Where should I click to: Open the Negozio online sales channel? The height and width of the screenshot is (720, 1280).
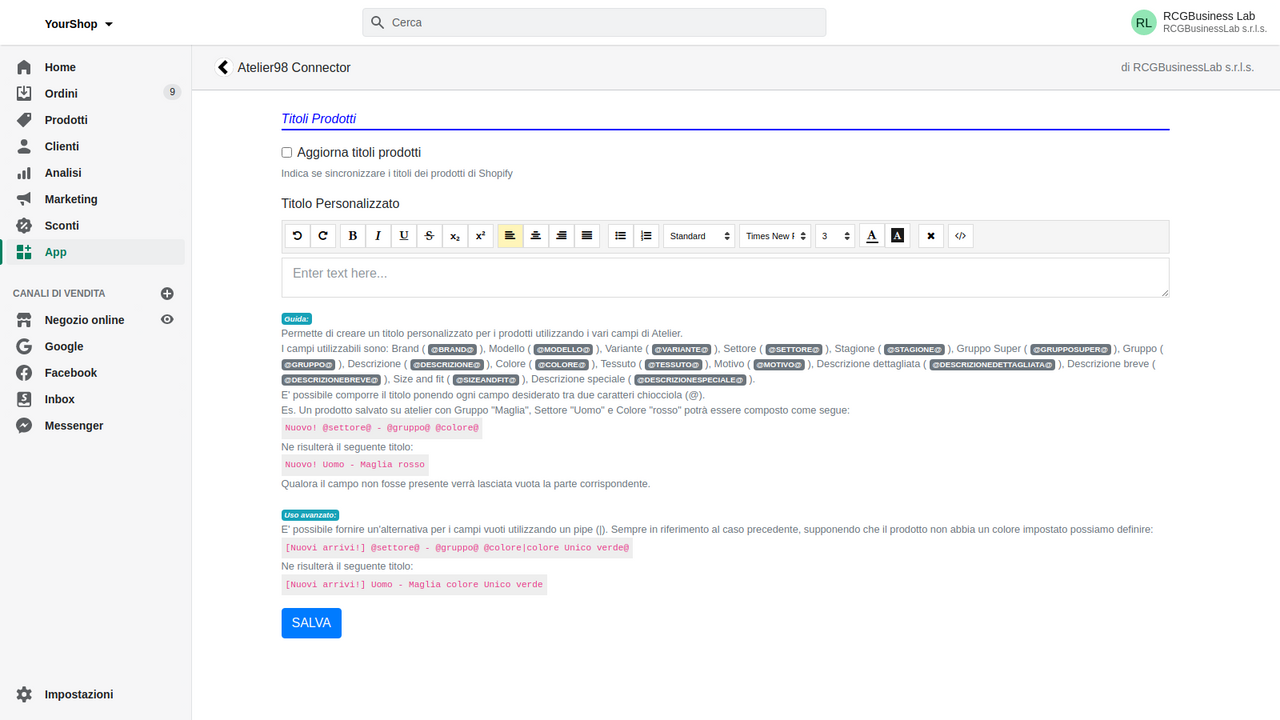[x=85, y=320]
